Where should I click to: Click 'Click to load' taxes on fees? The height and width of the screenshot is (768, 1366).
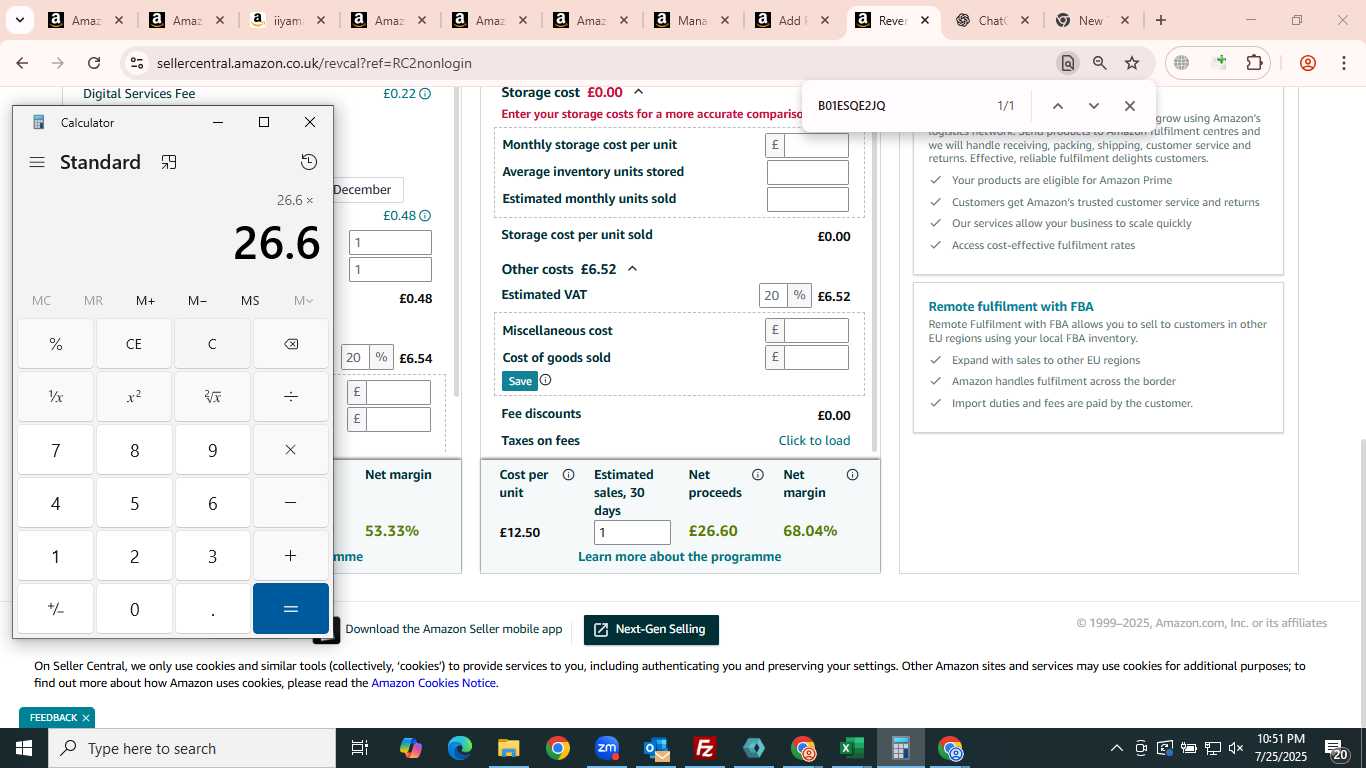[x=814, y=440]
